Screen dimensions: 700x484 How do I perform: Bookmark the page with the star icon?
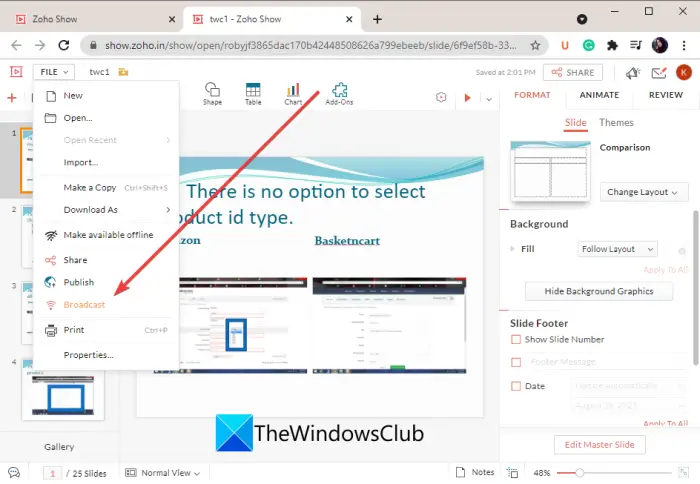[x=535, y=45]
